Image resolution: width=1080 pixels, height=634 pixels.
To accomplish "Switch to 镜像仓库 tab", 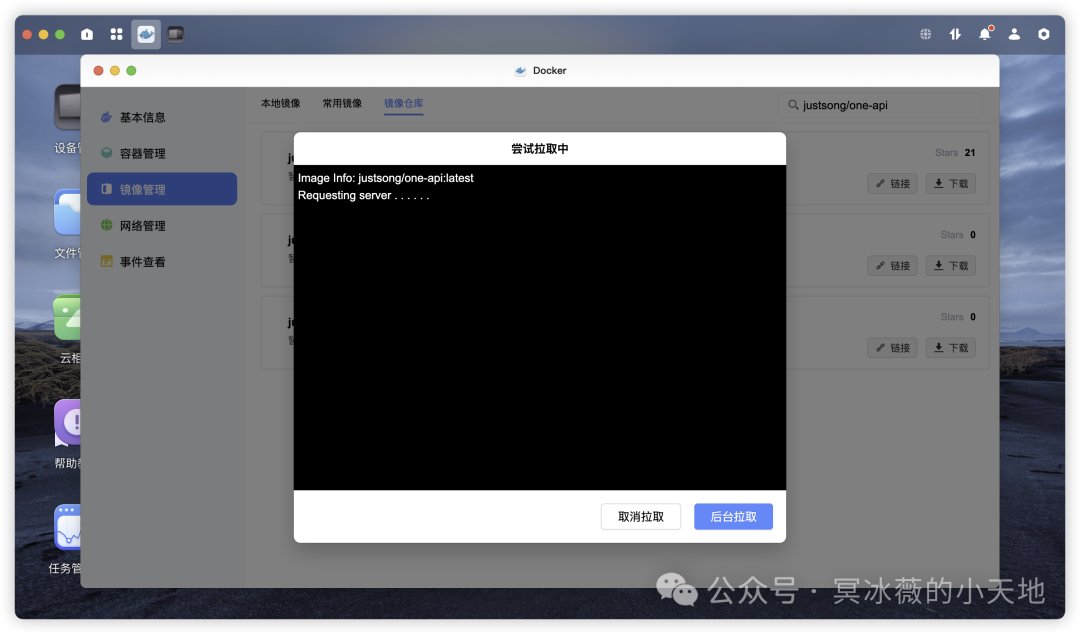I will (x=404, y=103).
